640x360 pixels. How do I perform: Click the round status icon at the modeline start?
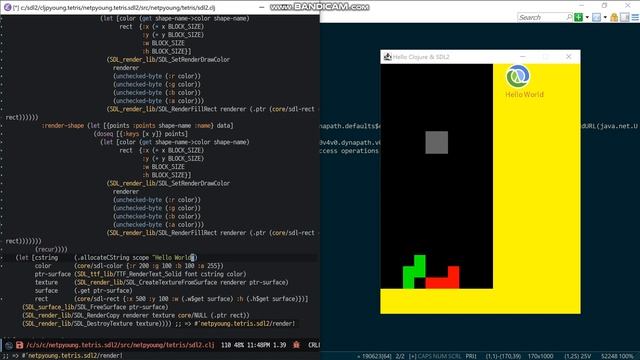point(9,345)
